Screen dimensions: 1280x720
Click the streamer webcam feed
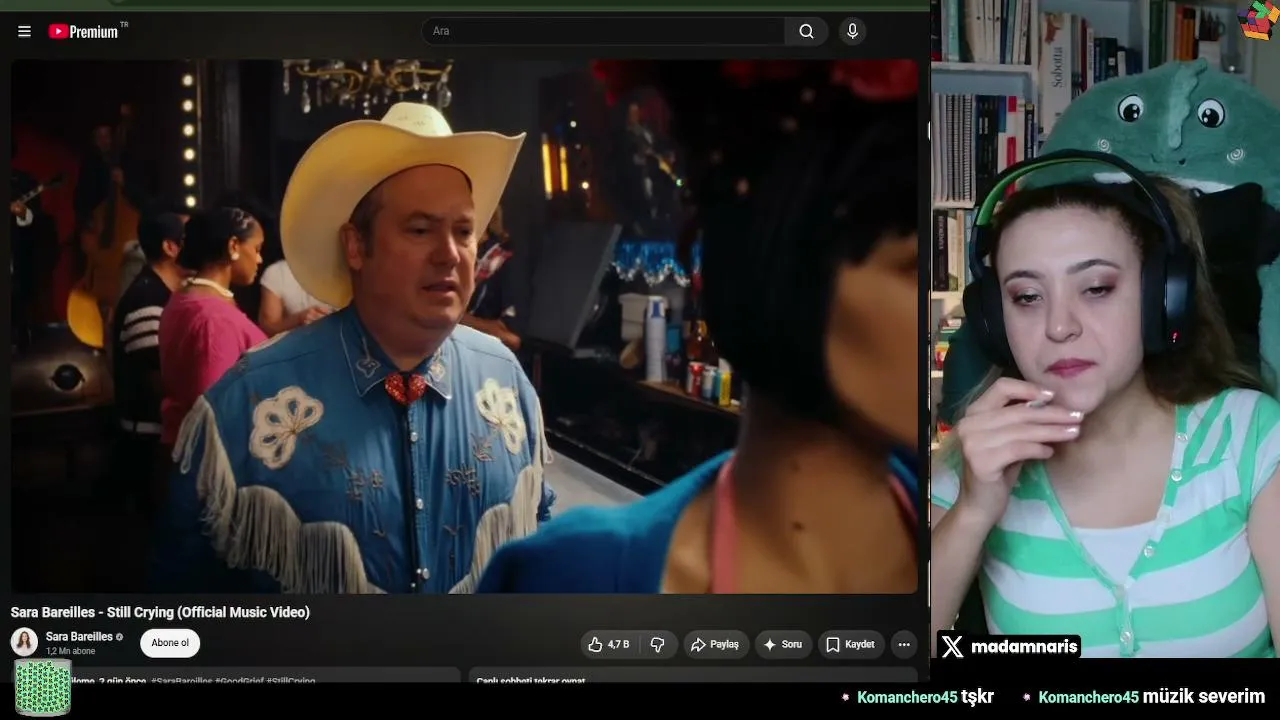(1105, 329)
